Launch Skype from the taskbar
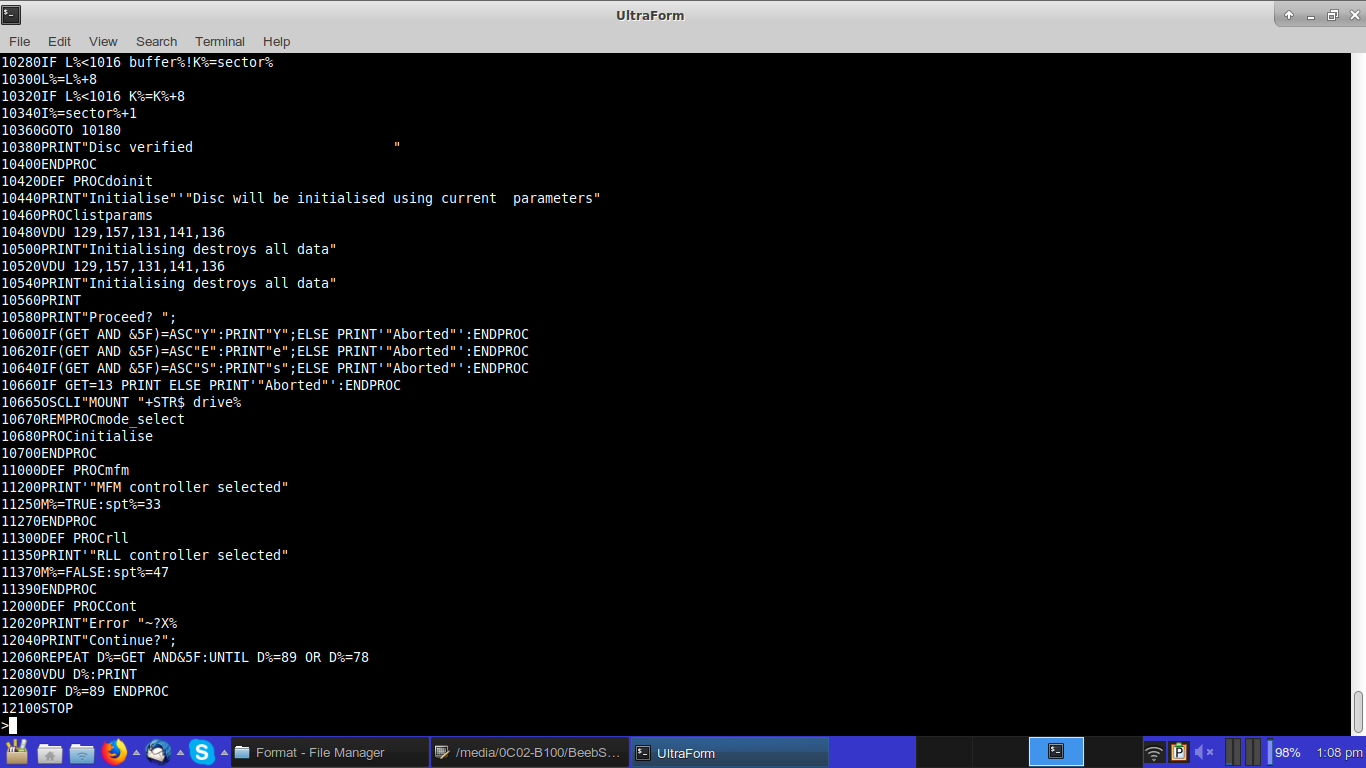 click(x=201, y=752)
